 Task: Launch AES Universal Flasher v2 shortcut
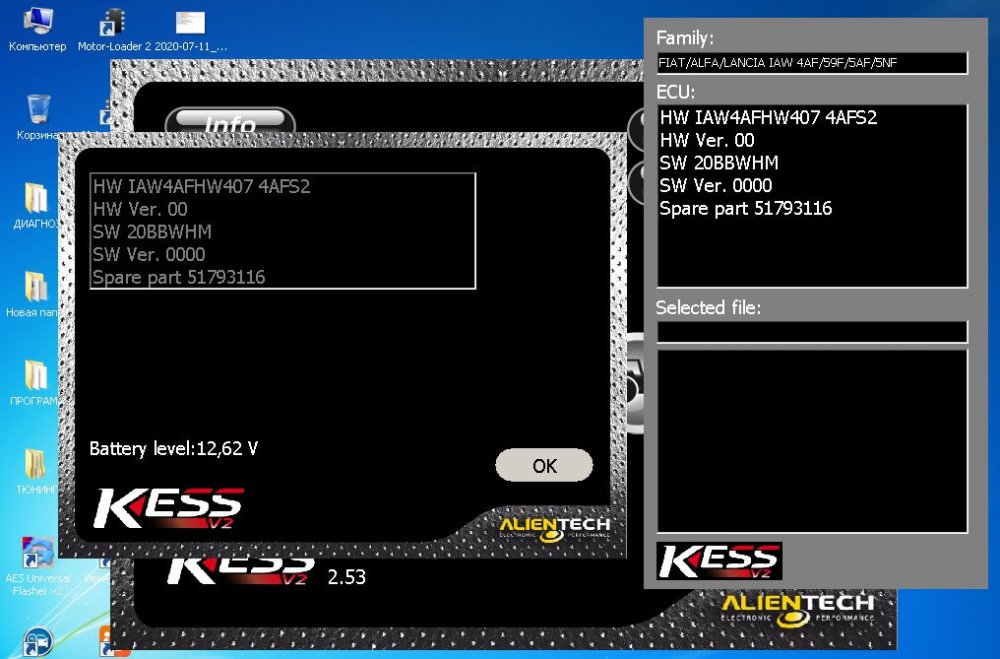coord(37,566)
